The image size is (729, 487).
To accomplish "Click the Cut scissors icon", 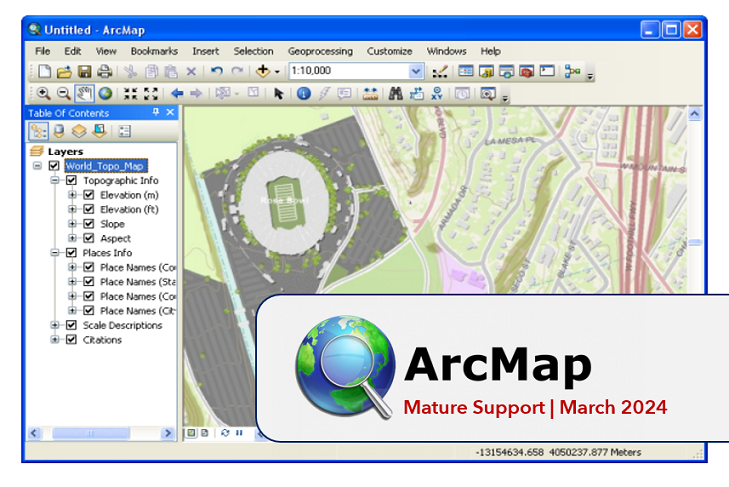I will (x=131, y=72).
